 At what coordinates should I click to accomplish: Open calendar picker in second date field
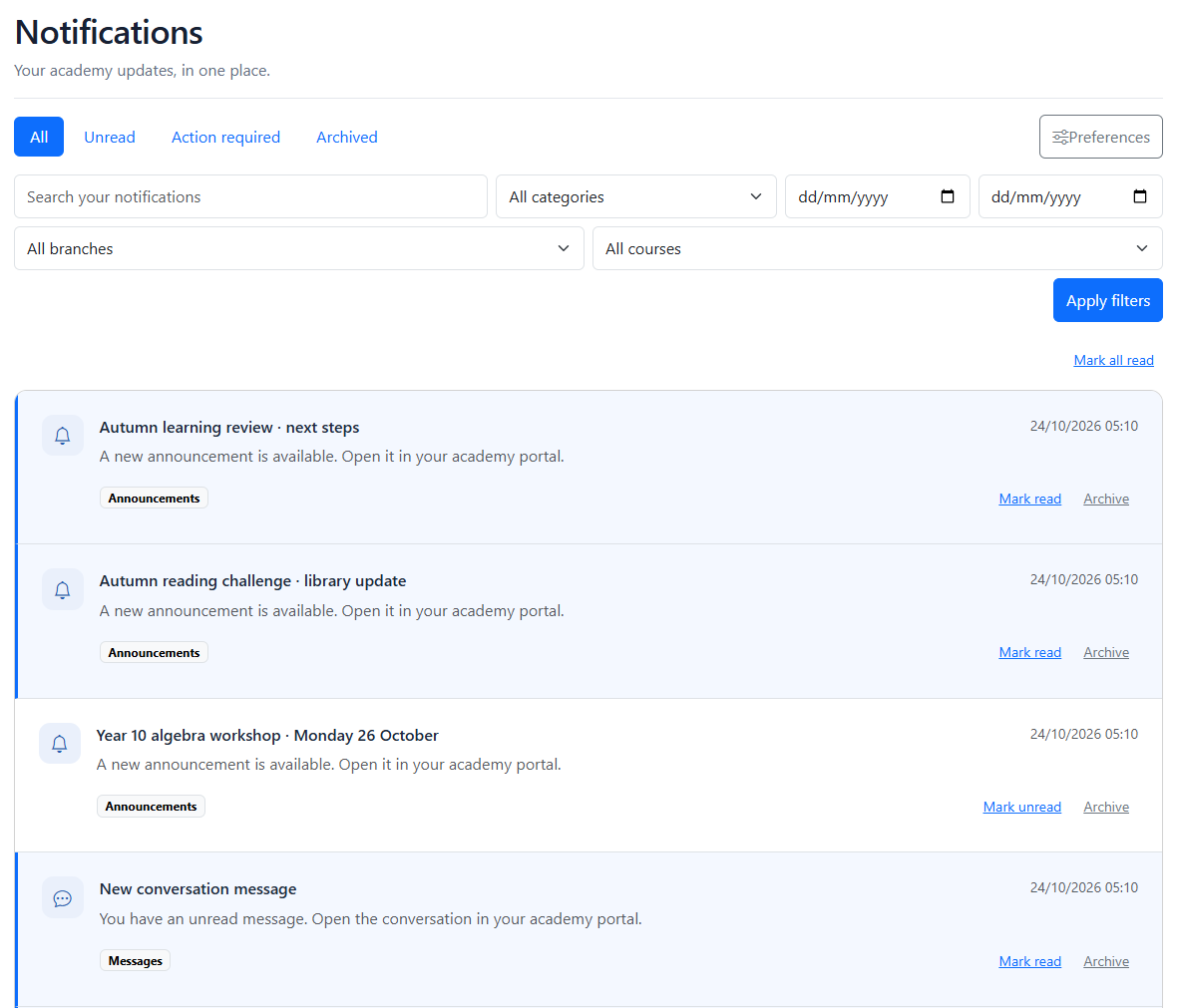coord(1139,196)
